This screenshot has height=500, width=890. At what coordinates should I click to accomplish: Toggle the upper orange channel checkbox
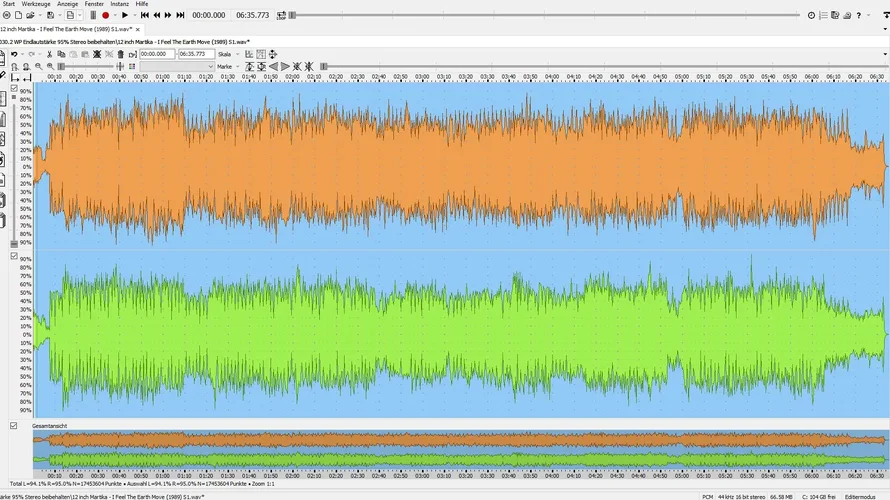click(14, 88)
